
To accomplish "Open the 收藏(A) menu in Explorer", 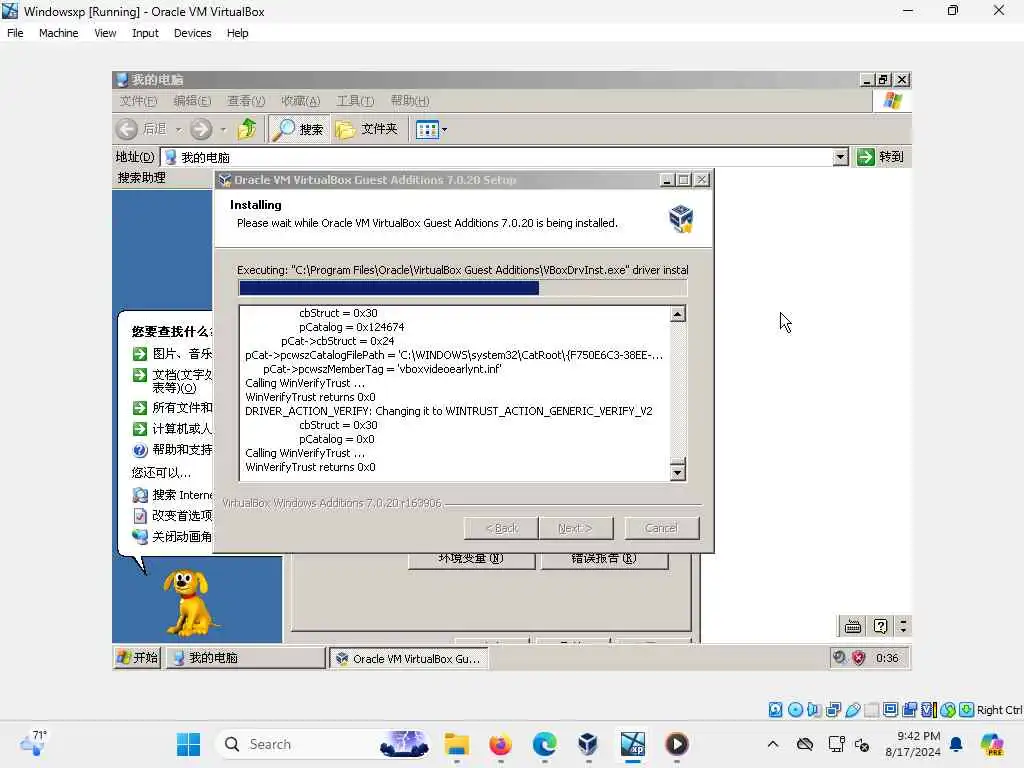I will click(x=300, y=101).
